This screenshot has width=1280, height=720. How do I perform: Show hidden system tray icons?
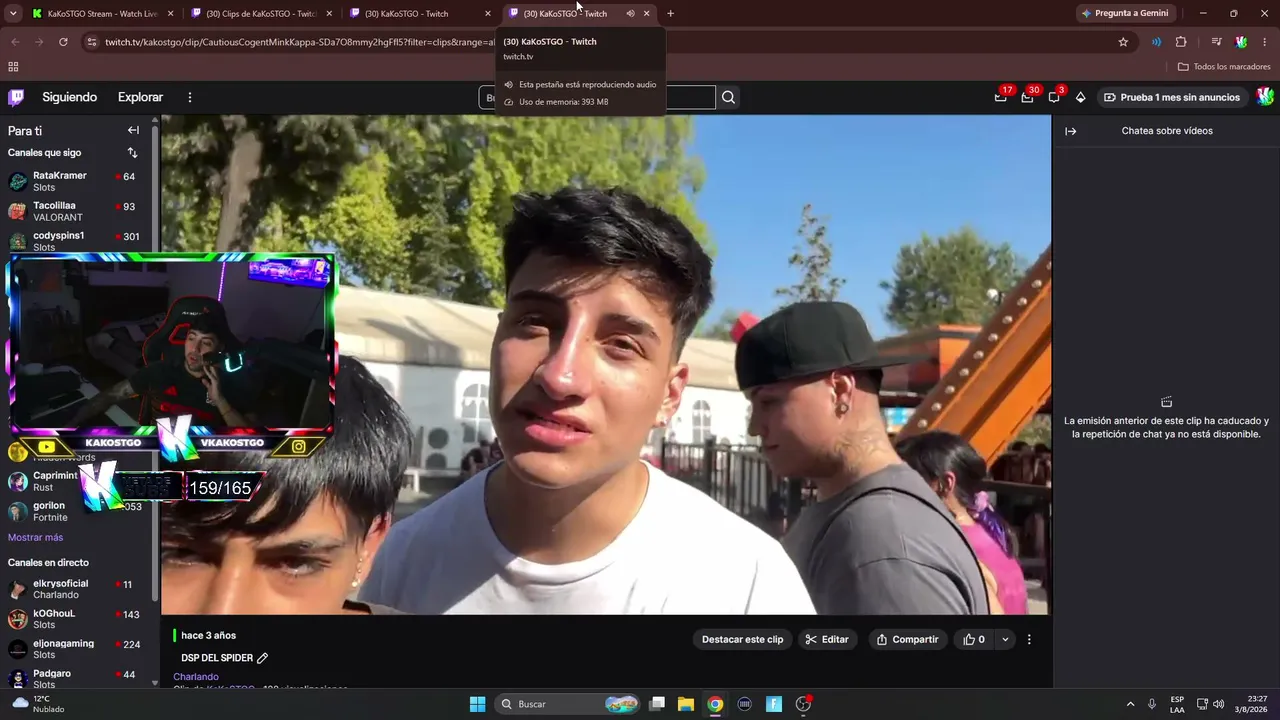(1131, 704)
